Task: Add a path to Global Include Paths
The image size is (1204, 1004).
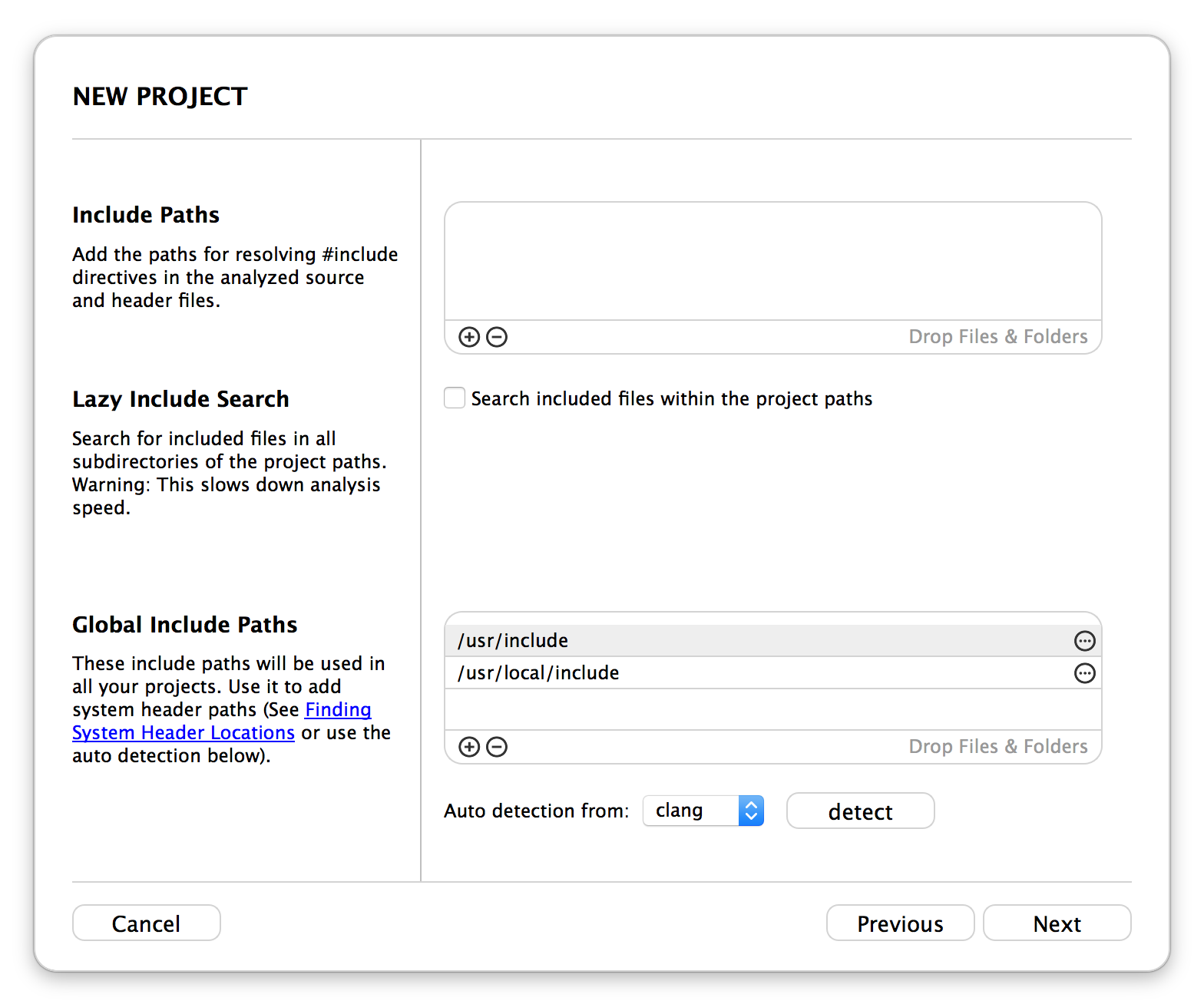Action: click(x=469, y=747)
